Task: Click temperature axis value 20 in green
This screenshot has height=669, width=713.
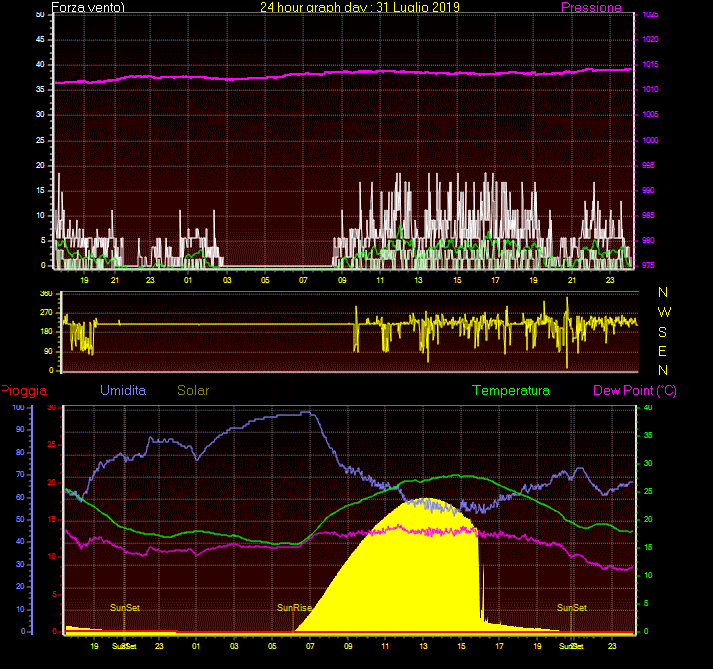Action: tap(648, 519)
